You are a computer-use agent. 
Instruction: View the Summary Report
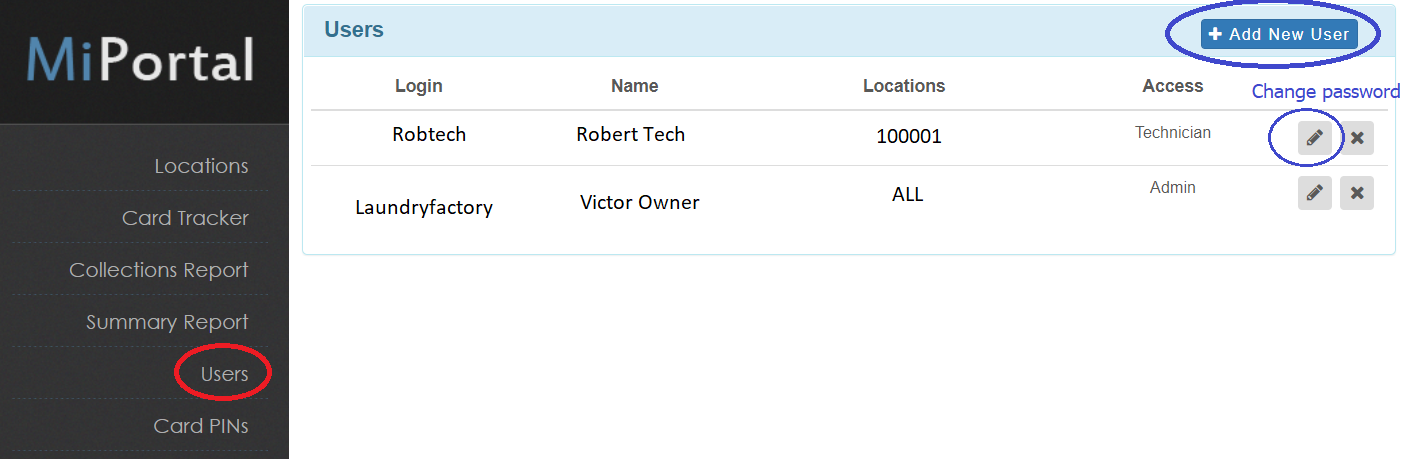pos(167,322)
